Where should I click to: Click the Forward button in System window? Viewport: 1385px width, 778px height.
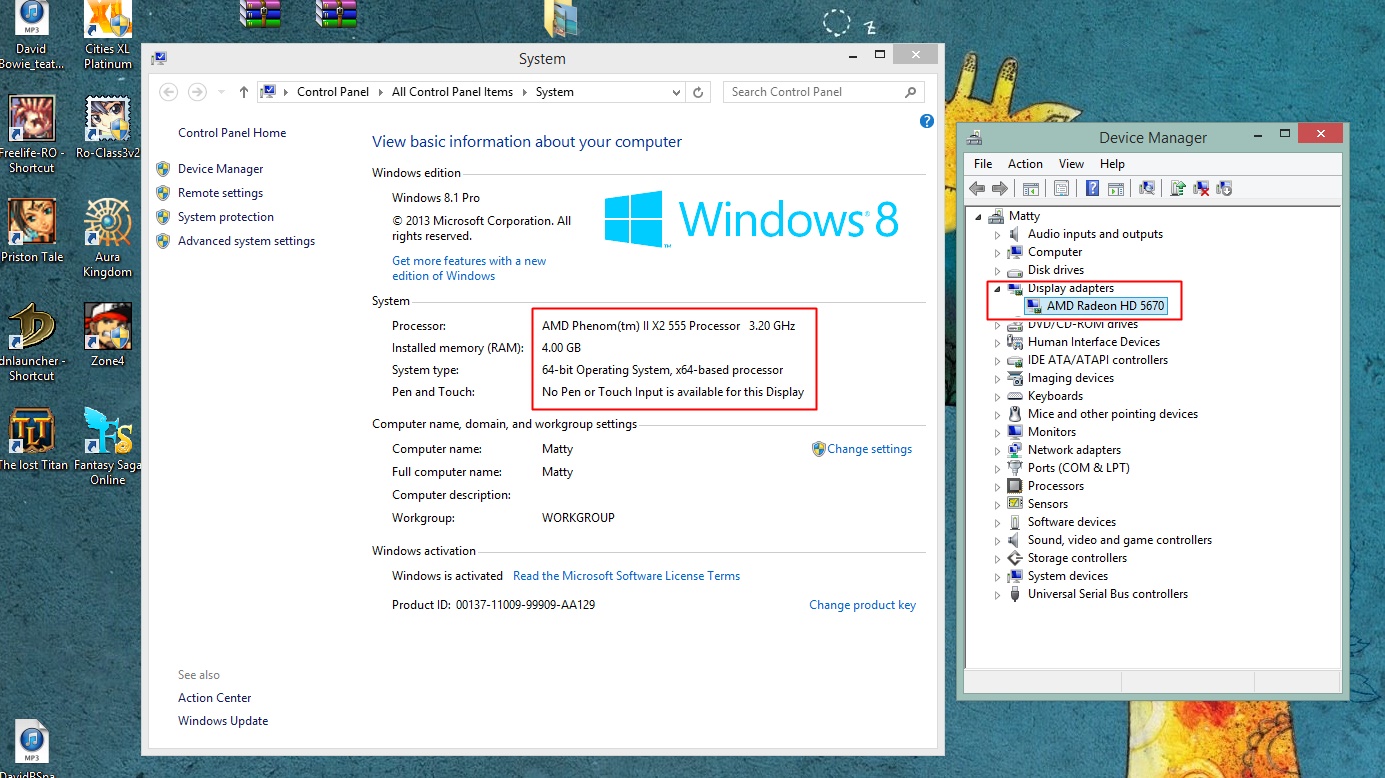pyautogui.click(x=197, y=92)
